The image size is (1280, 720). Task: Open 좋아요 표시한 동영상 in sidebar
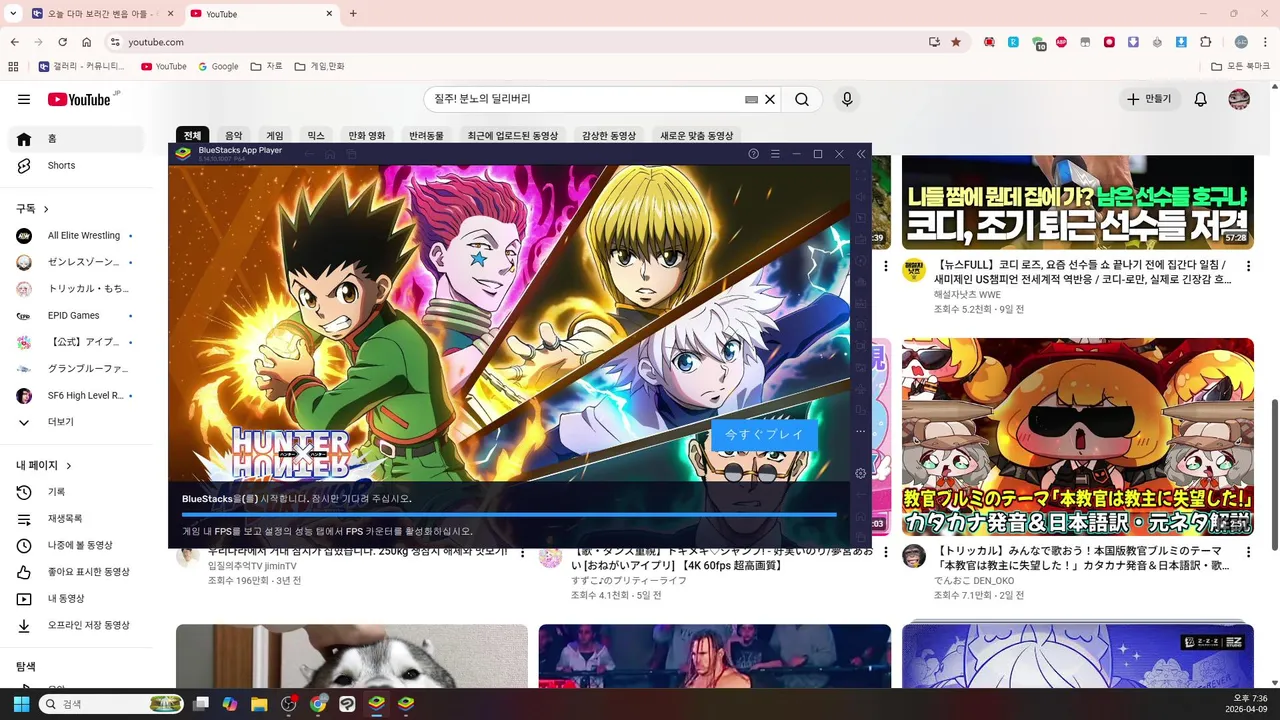[x=76, y=572]
